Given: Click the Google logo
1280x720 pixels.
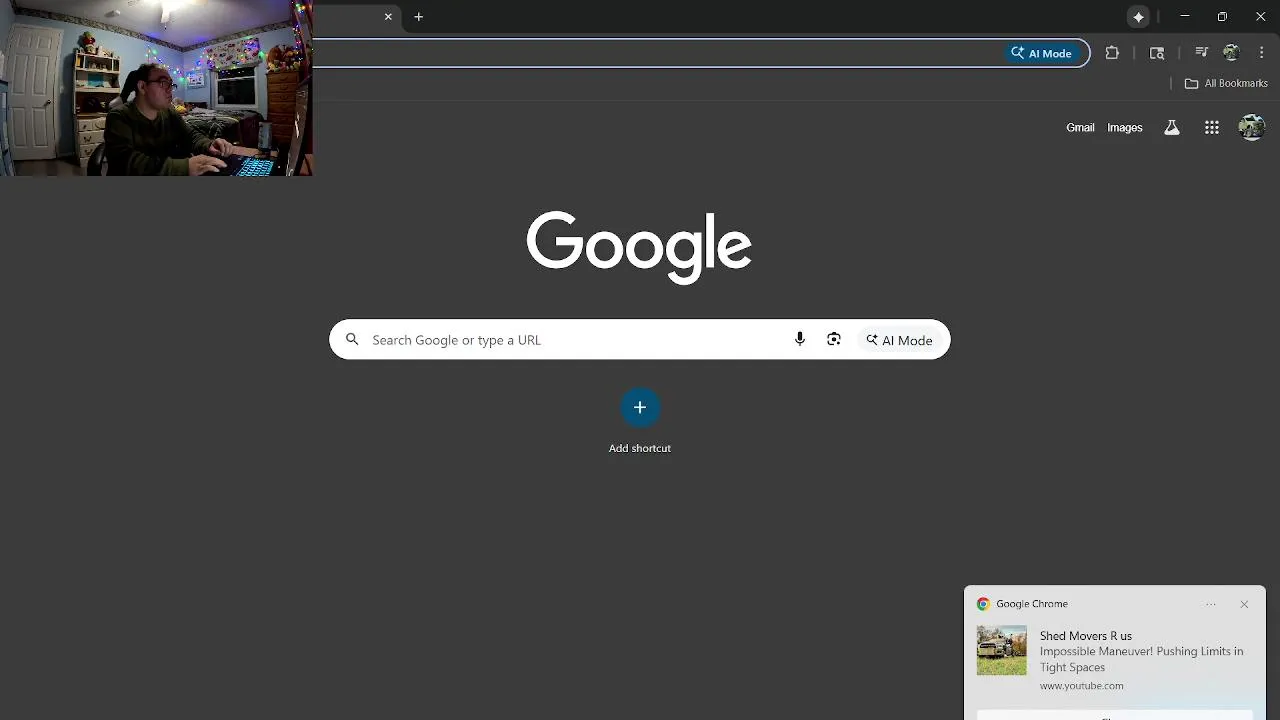Looking at the screenshot, I should click(x=639, y=247).
